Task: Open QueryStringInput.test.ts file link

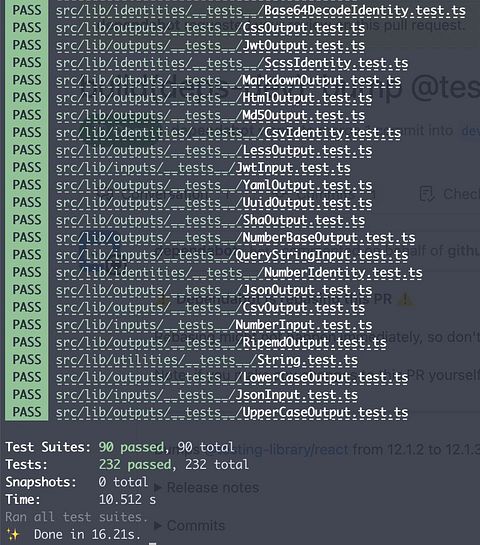Action: pyautogui.click(x=232, y=255)
